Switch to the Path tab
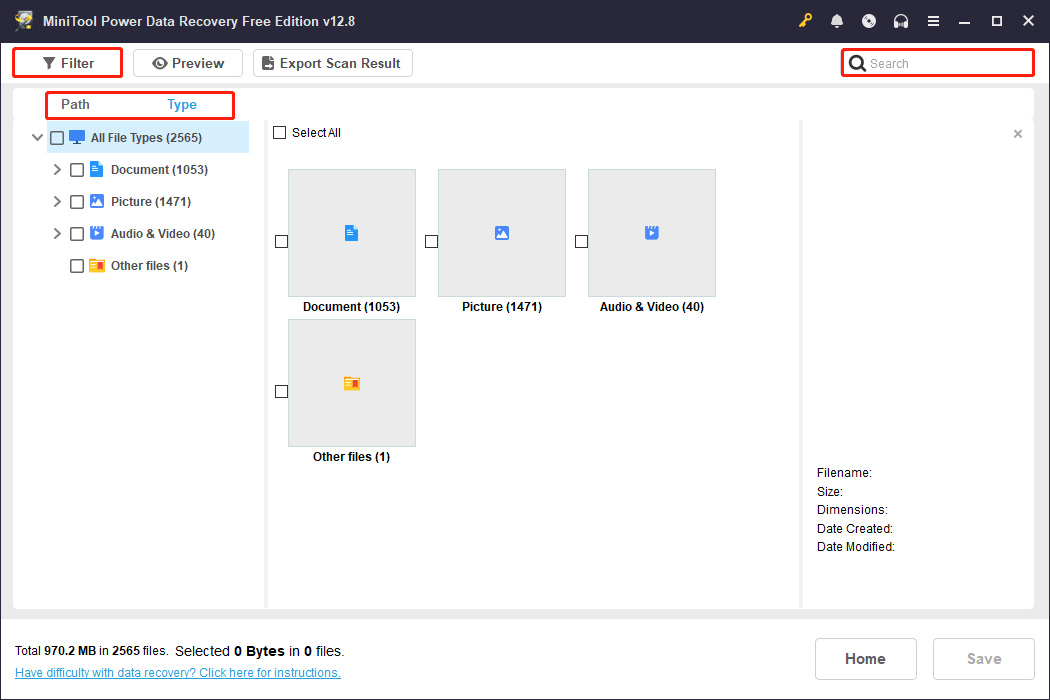The height and width of the screenshot is (700, 1050). 74,104
